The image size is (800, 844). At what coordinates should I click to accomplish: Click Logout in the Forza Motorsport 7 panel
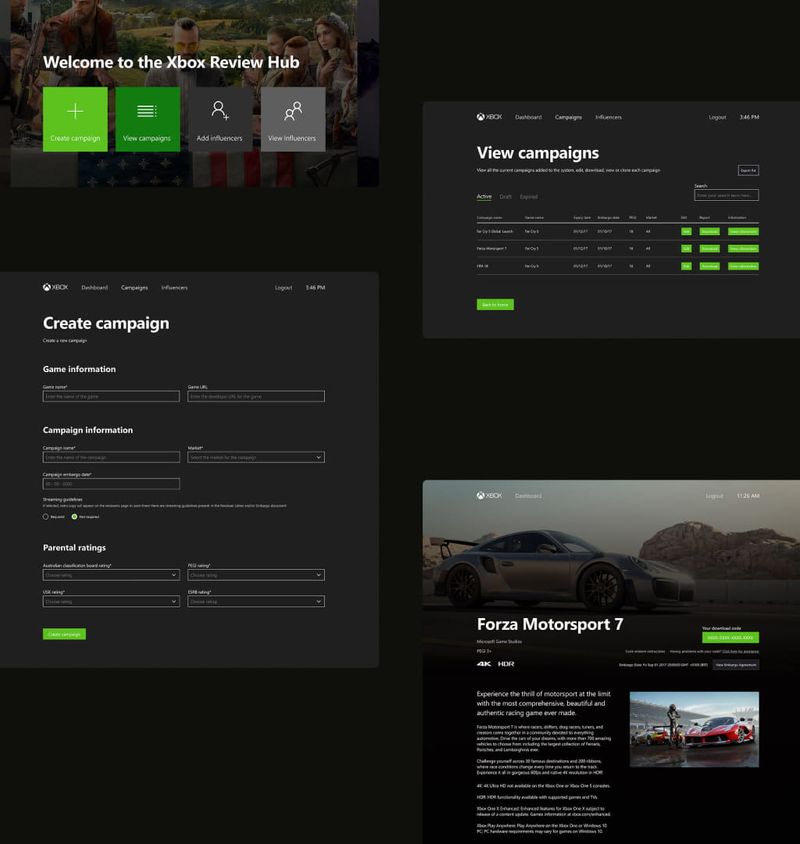point(714,496)
